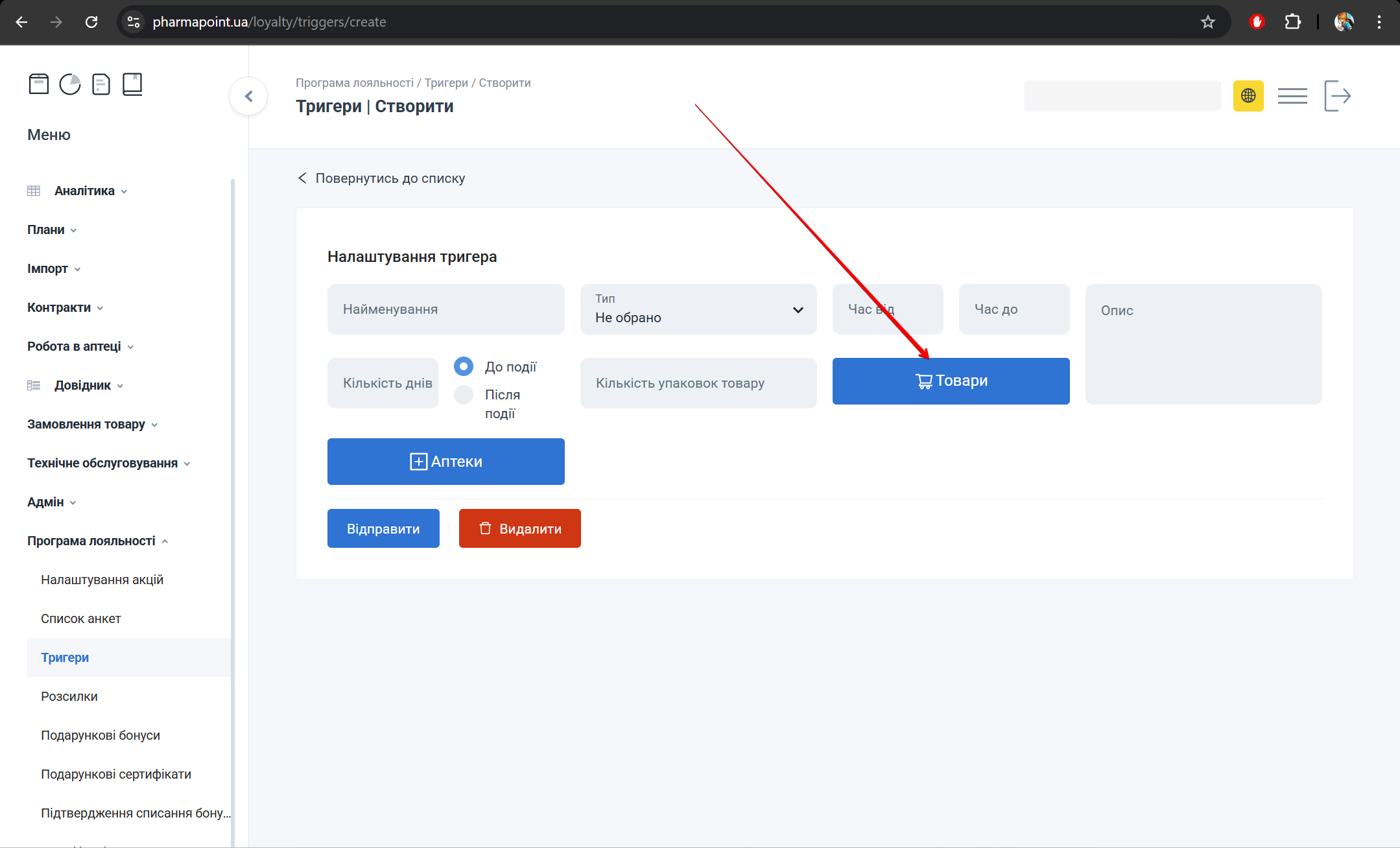
Task: Collapse the 'Програма лояльності' section
Action: click(91, 541)
